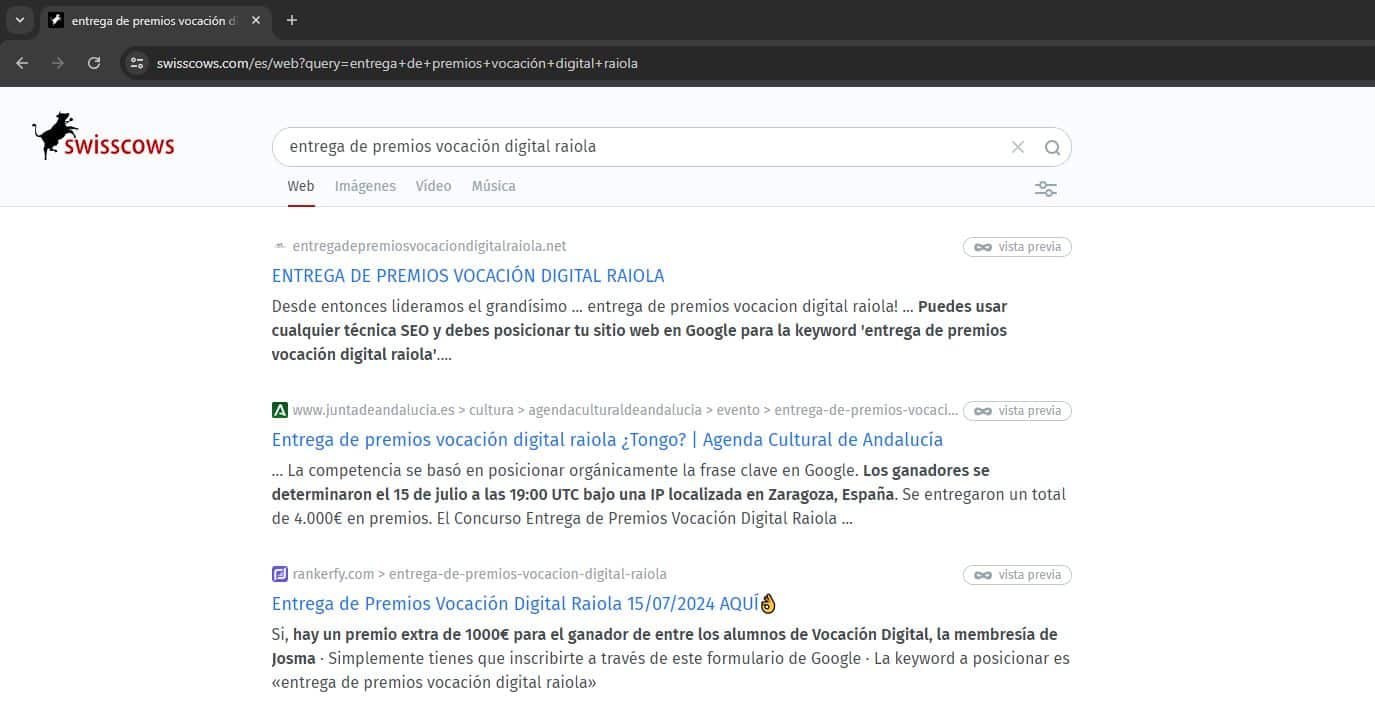Switch to the Música tab
The height and width of the screenshot is (701, 1375).
494,186
